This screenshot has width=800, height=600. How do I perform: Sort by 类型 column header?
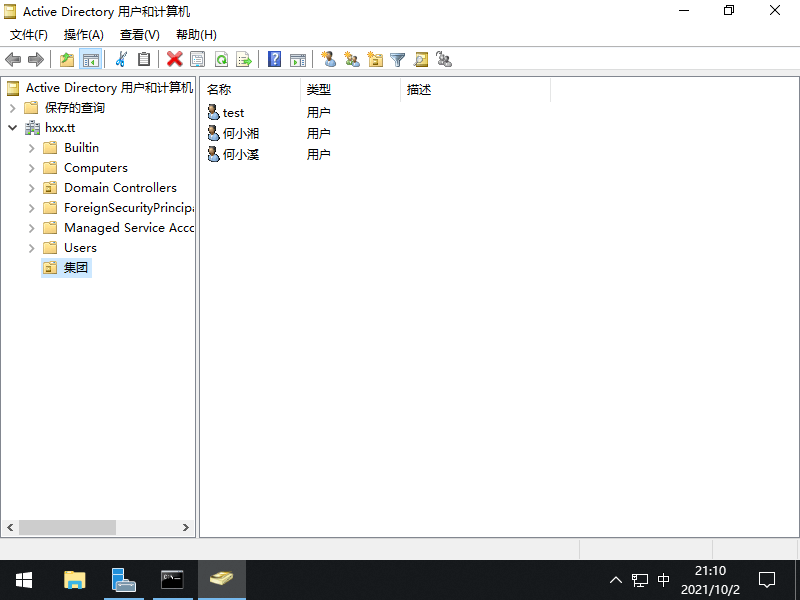click(x=351, y=90)
